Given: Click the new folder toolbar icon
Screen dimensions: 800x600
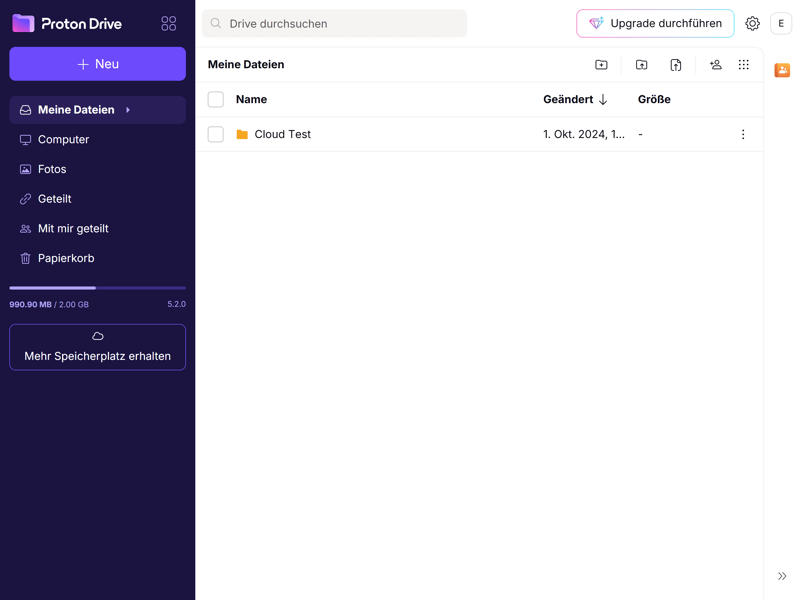Looking at the screenshot, I should click(601, 65).
